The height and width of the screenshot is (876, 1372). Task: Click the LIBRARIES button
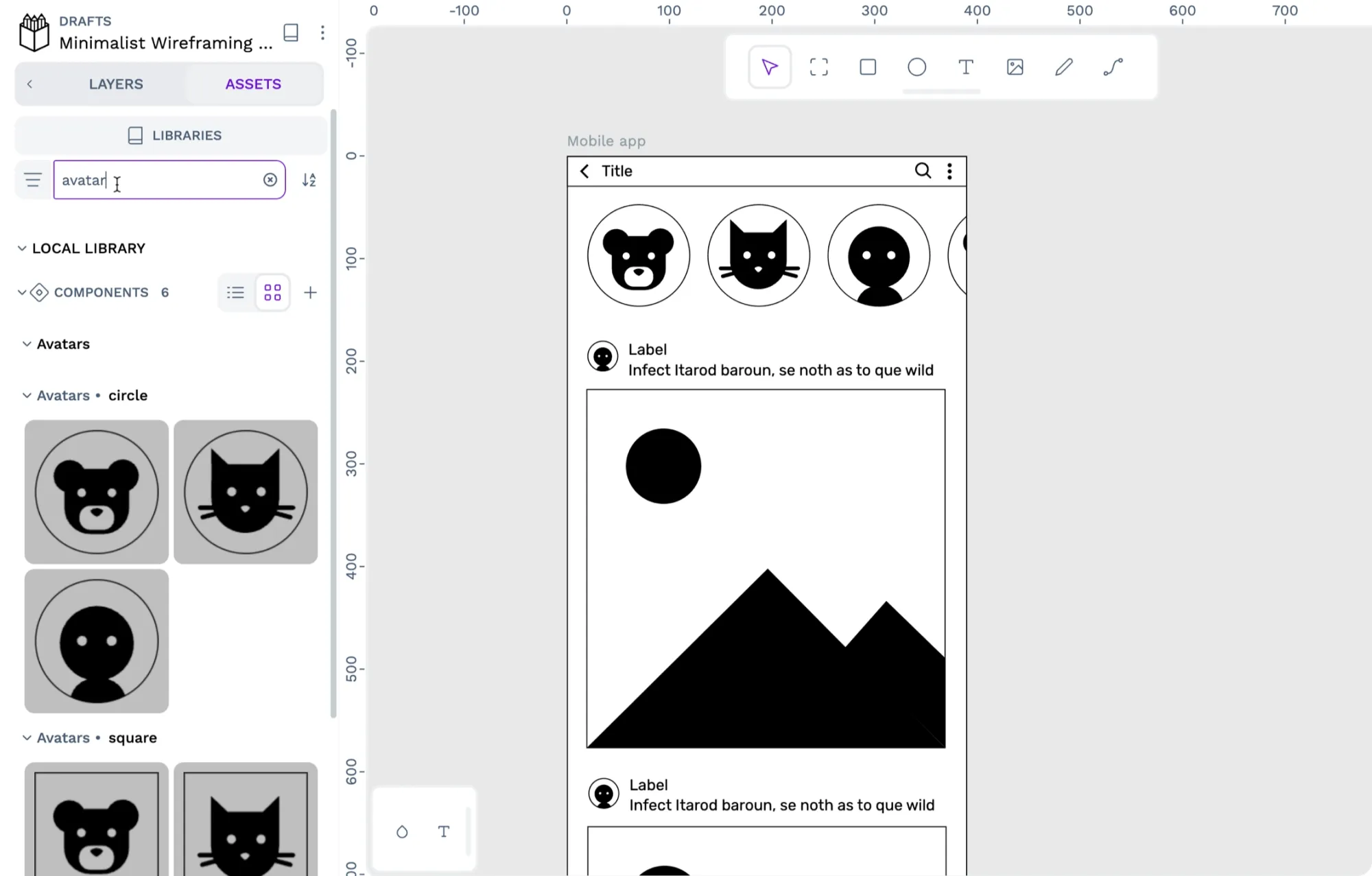point(170,135)
